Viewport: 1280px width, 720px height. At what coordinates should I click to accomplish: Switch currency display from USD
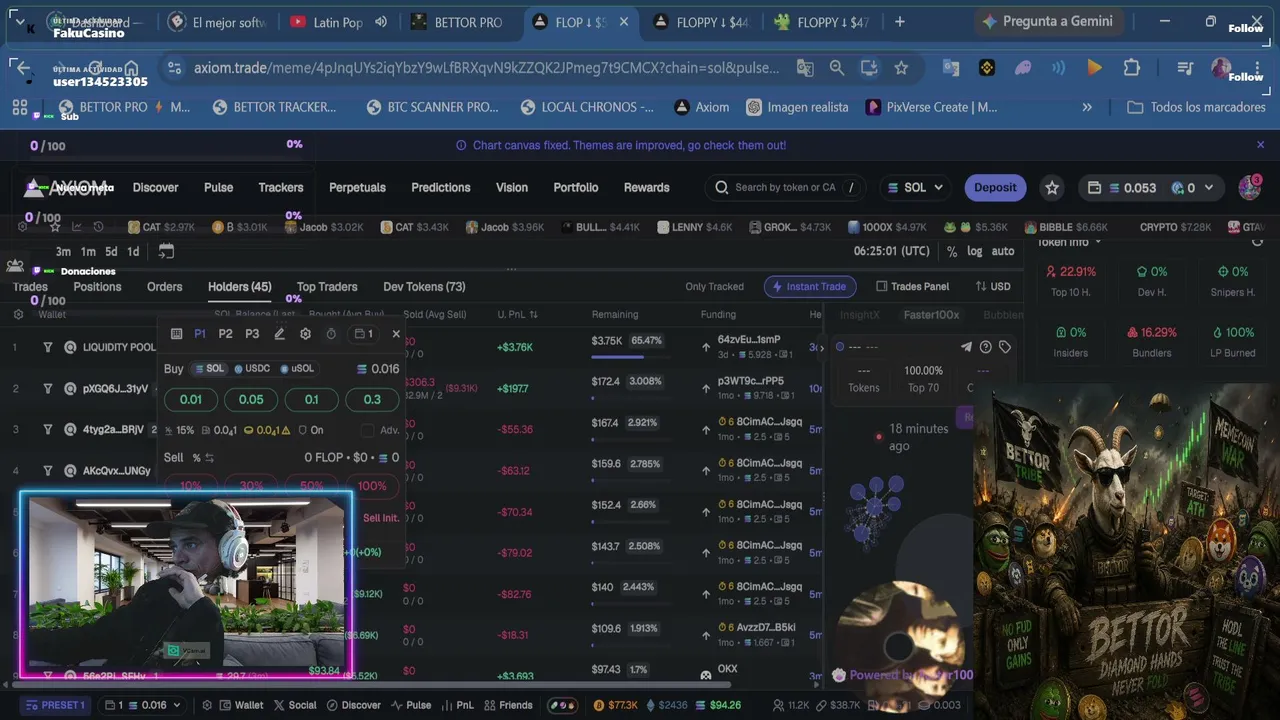pos(993,287)
